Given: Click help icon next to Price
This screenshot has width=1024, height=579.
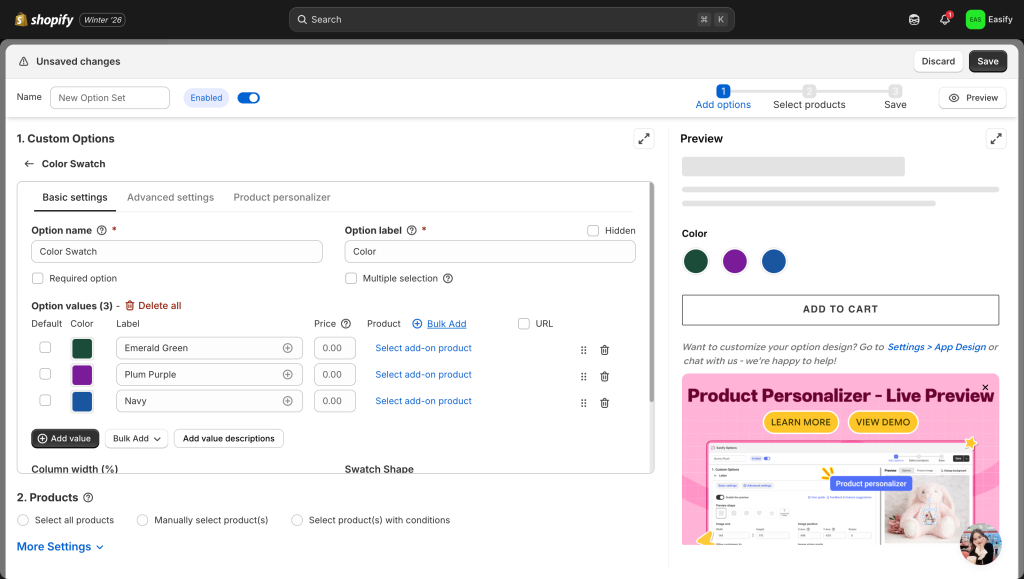Looking at the screenshot, I should click(346, 324).
